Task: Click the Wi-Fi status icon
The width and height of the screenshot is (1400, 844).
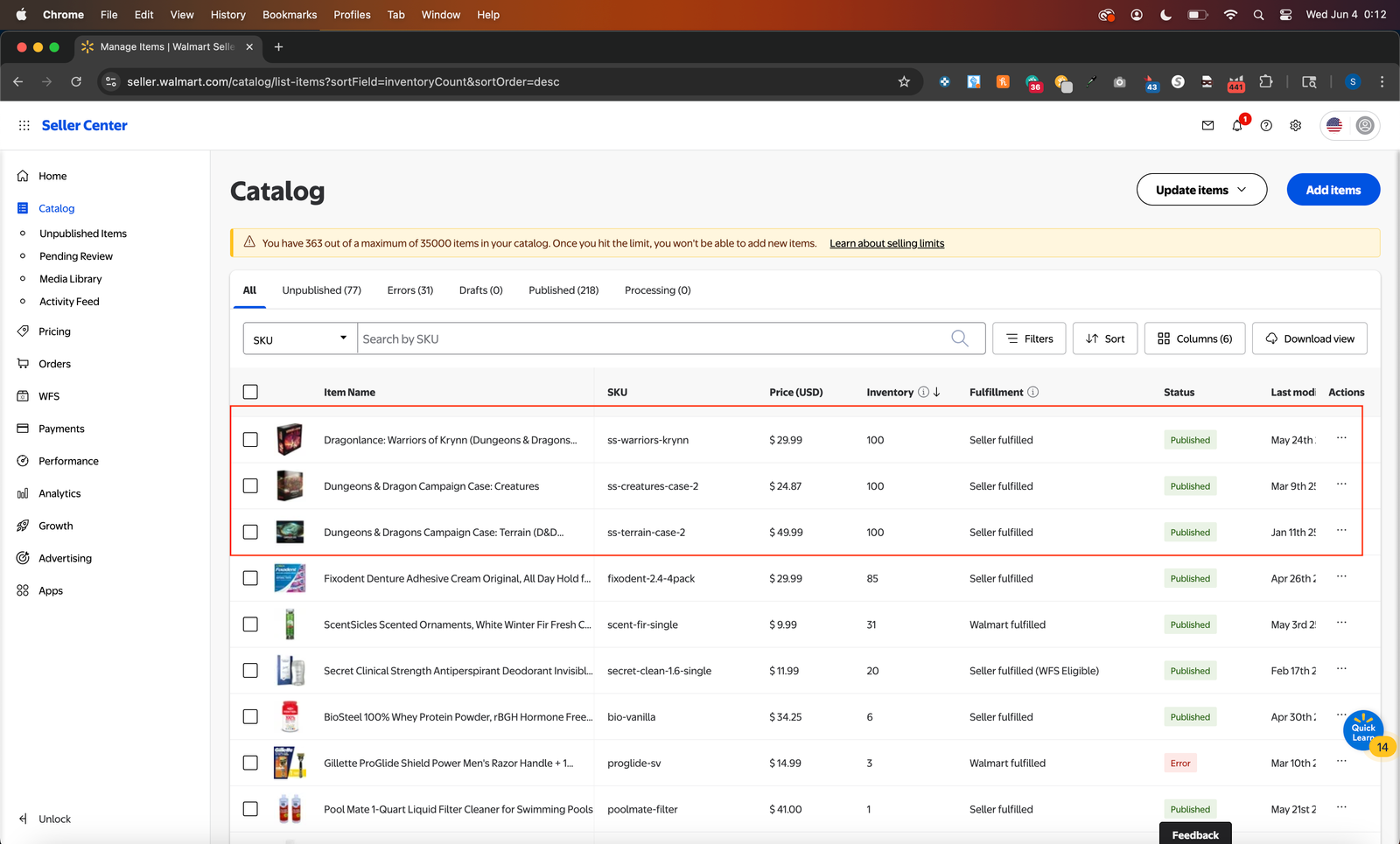Action: pyautogui.click(x=1230, y=15)
